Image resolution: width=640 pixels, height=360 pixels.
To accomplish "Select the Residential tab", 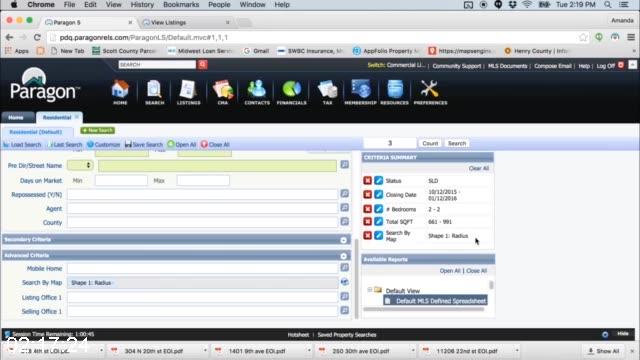I will click(x=57, y=118).
